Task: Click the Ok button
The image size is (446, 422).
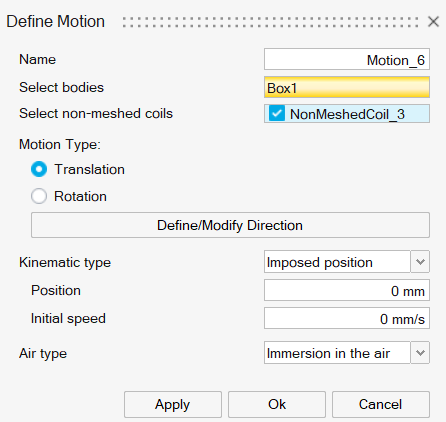Action: 277,404
